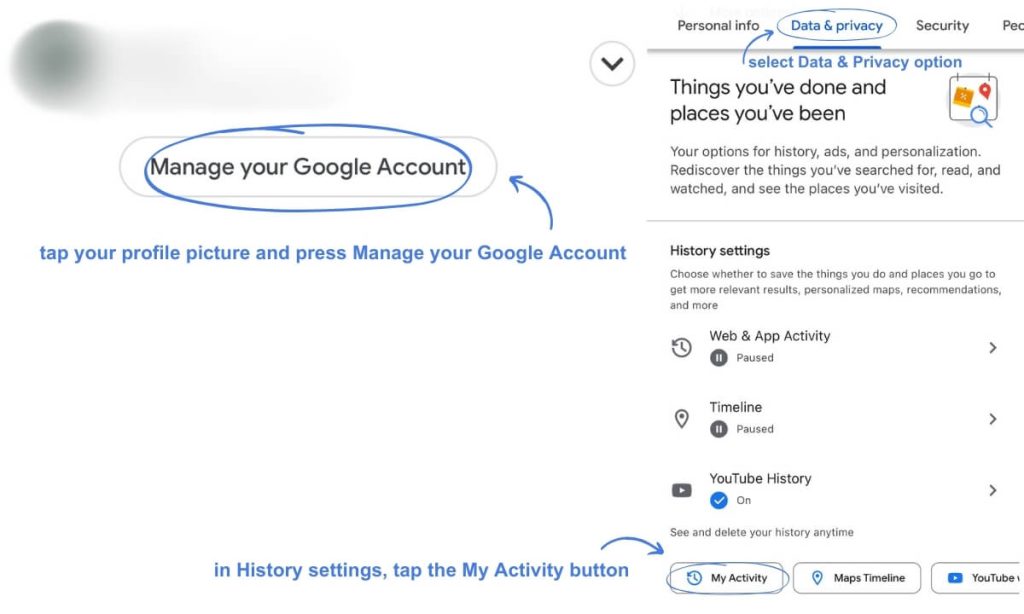Select the Data & privacy tab
Viewport: 1024px width, 614px height.
(837, 25)
